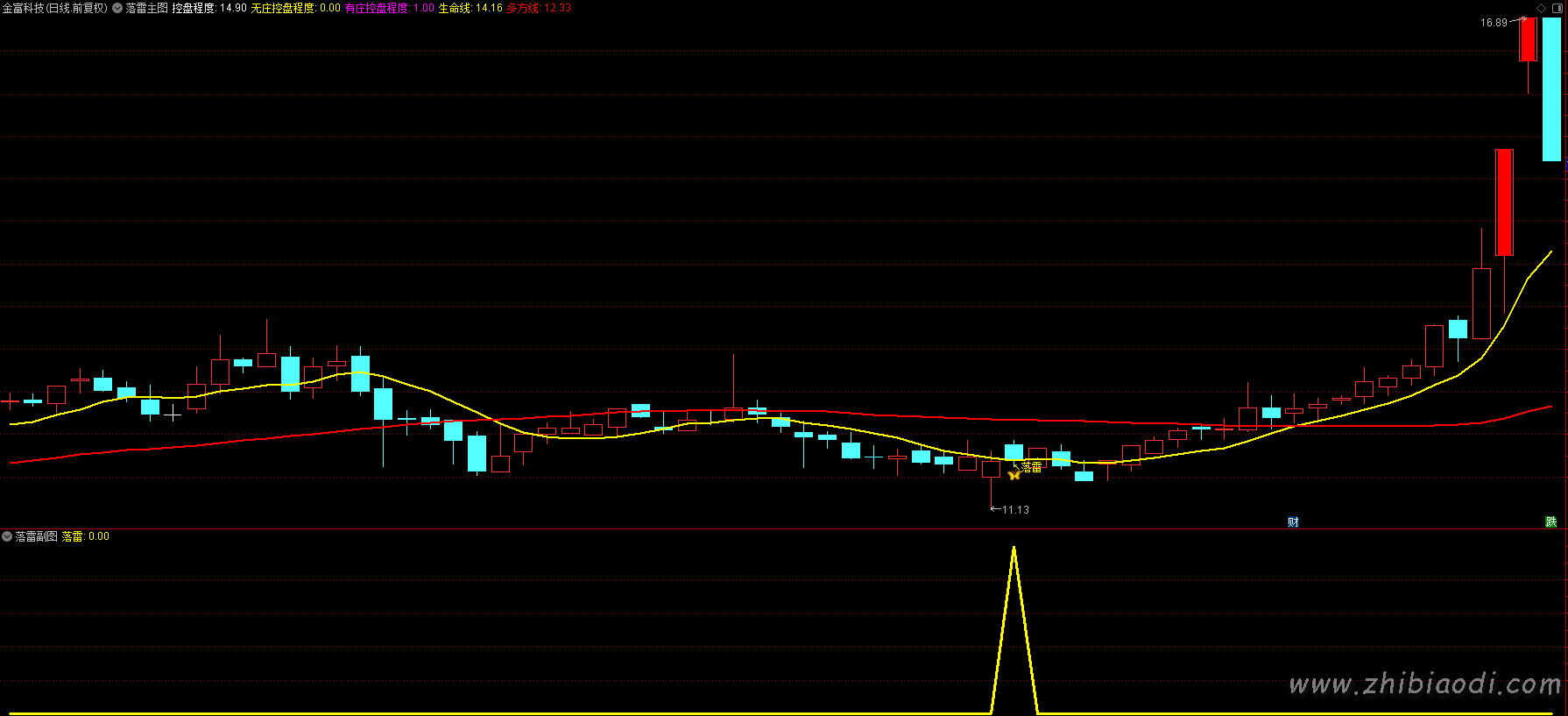
Task: Click the 控盘程度 value label
Action: 208,8
